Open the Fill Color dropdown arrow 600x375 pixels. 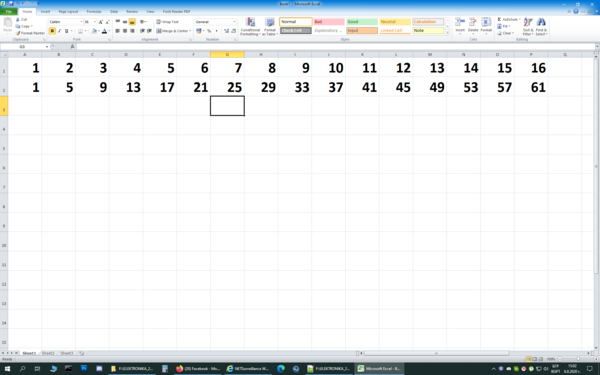click(99, 31)
